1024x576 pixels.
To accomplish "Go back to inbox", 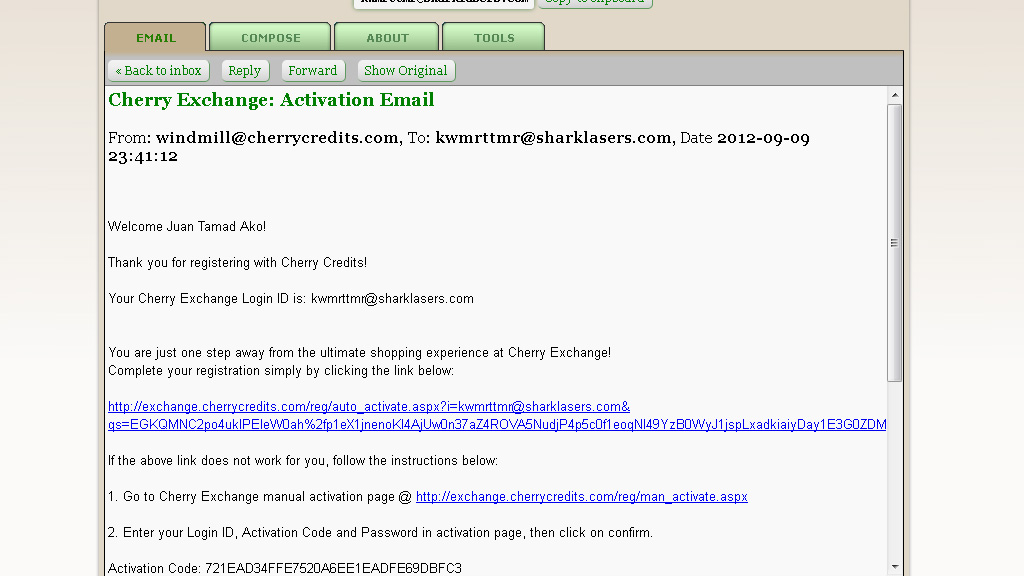I will (159, 71).
